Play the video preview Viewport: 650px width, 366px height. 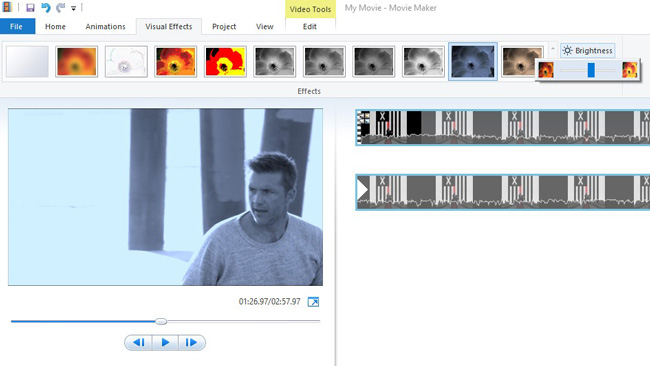(x=165, y=342)
